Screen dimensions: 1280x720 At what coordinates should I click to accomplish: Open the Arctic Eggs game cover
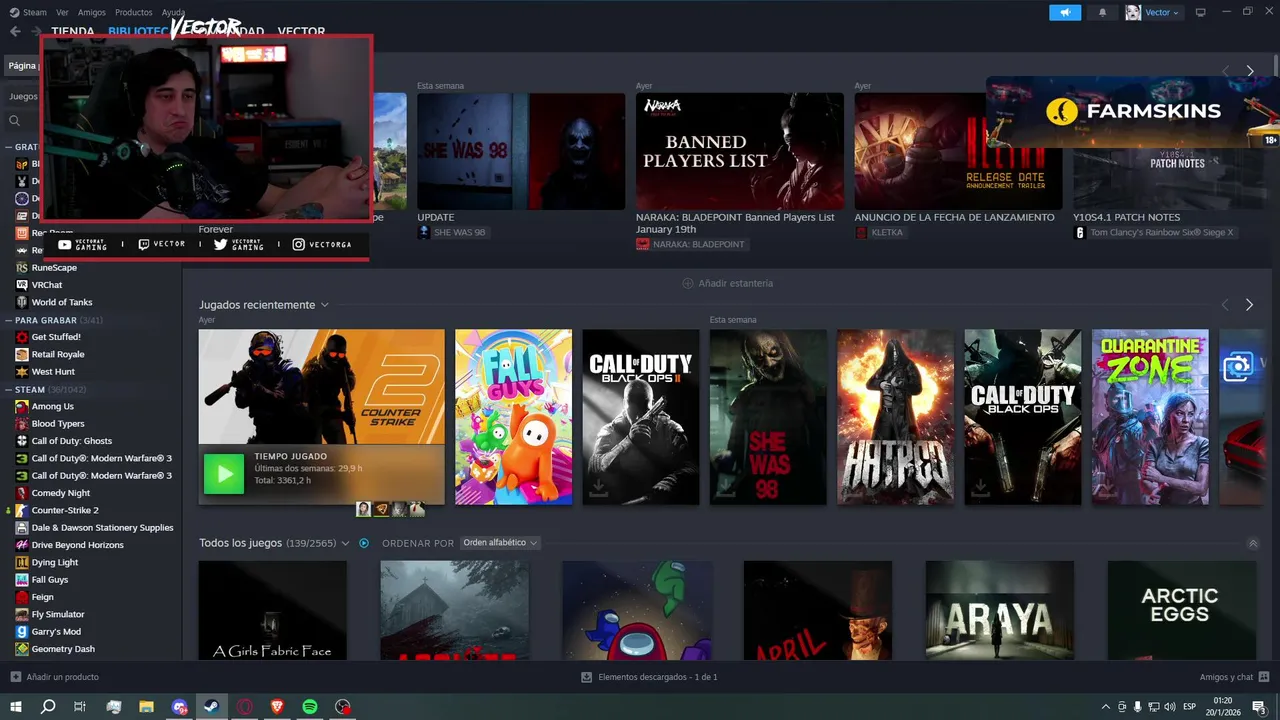pos(1182,610)
